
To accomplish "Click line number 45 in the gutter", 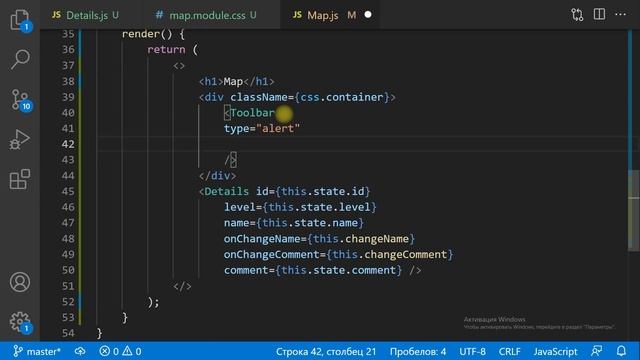I will (68, 191).
